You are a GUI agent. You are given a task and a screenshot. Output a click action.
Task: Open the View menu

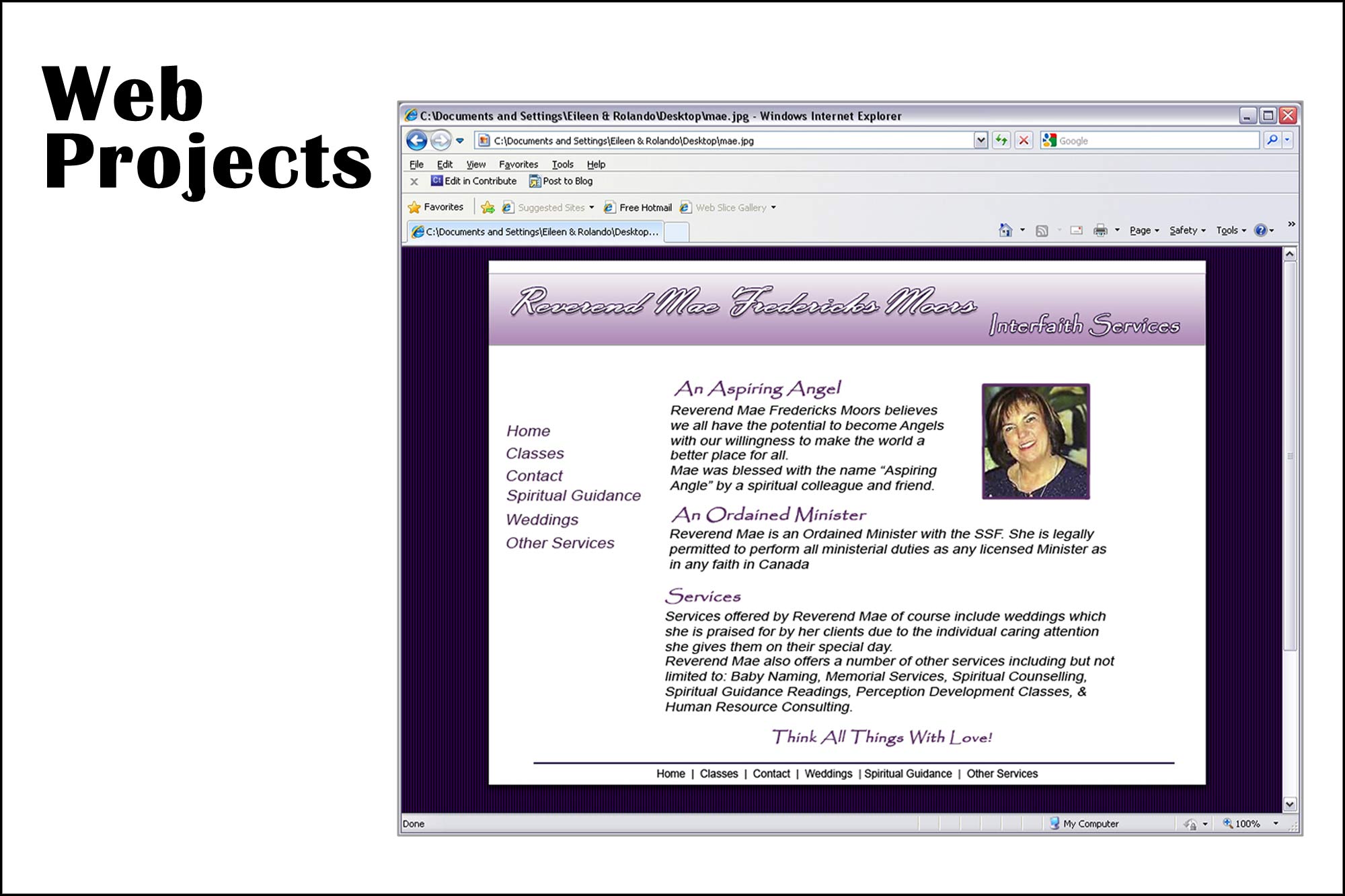point(475,164)
